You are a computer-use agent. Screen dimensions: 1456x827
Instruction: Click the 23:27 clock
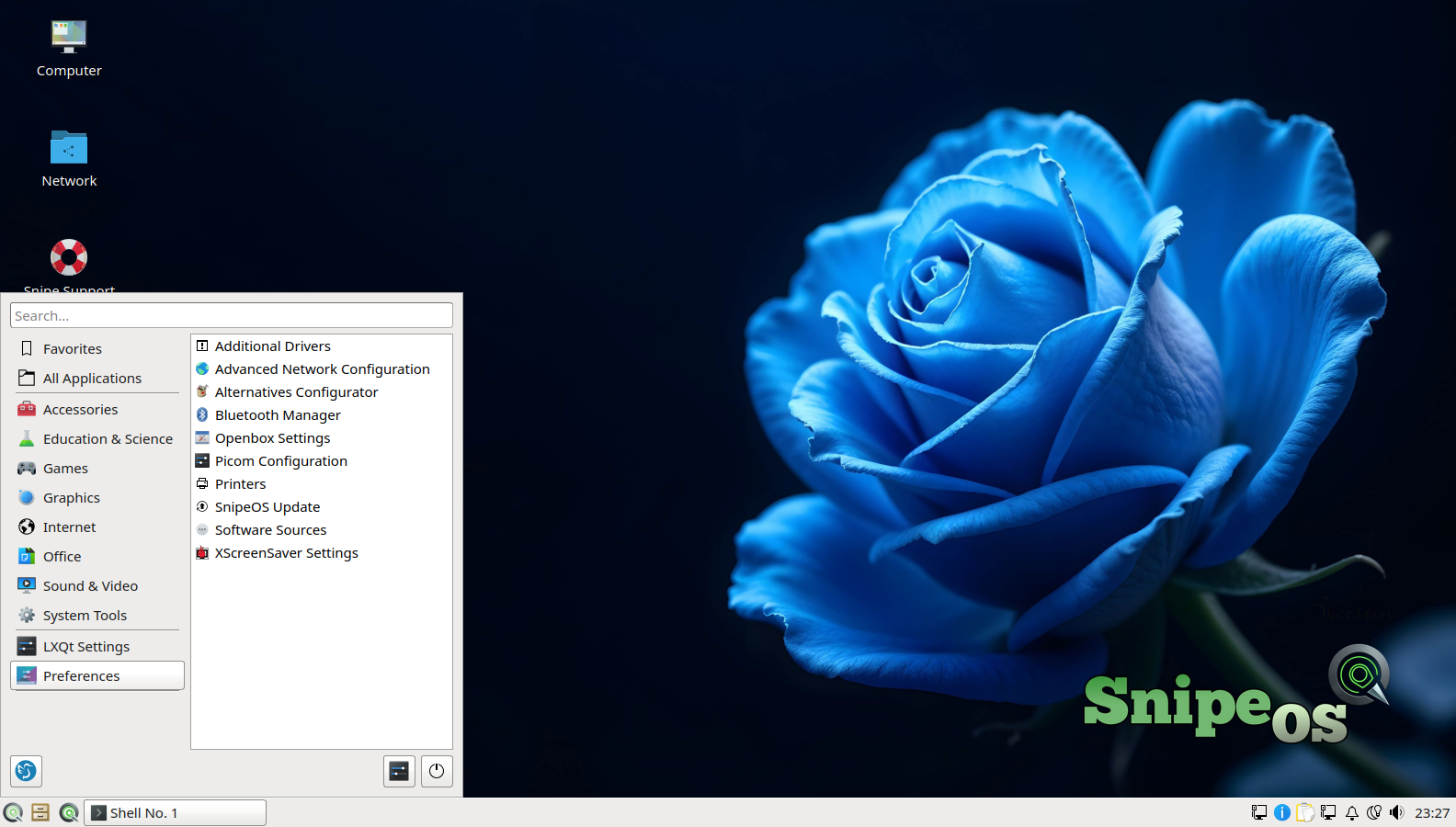coord(1432,812)
